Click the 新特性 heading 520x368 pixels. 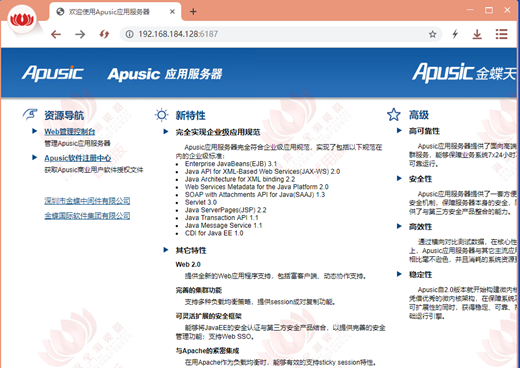point(191,116)
